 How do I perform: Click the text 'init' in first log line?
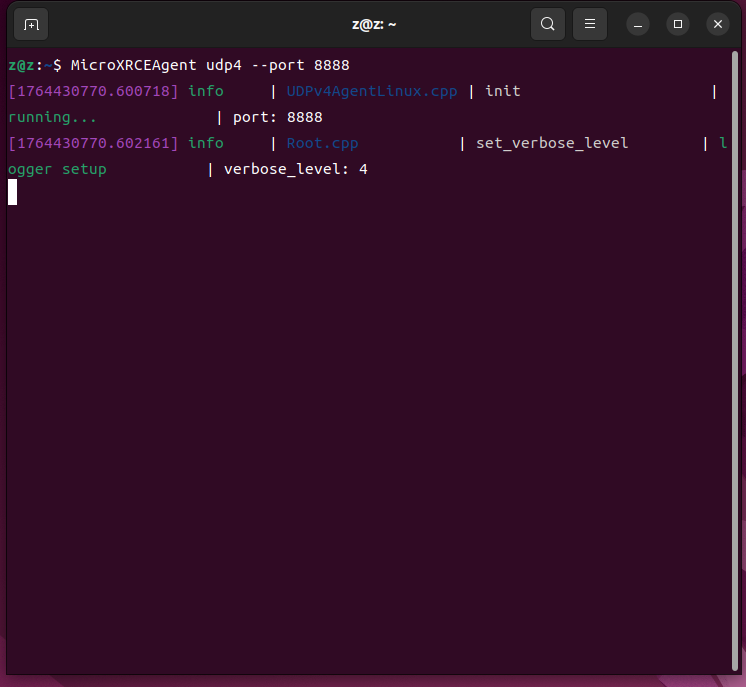point(502,91)
